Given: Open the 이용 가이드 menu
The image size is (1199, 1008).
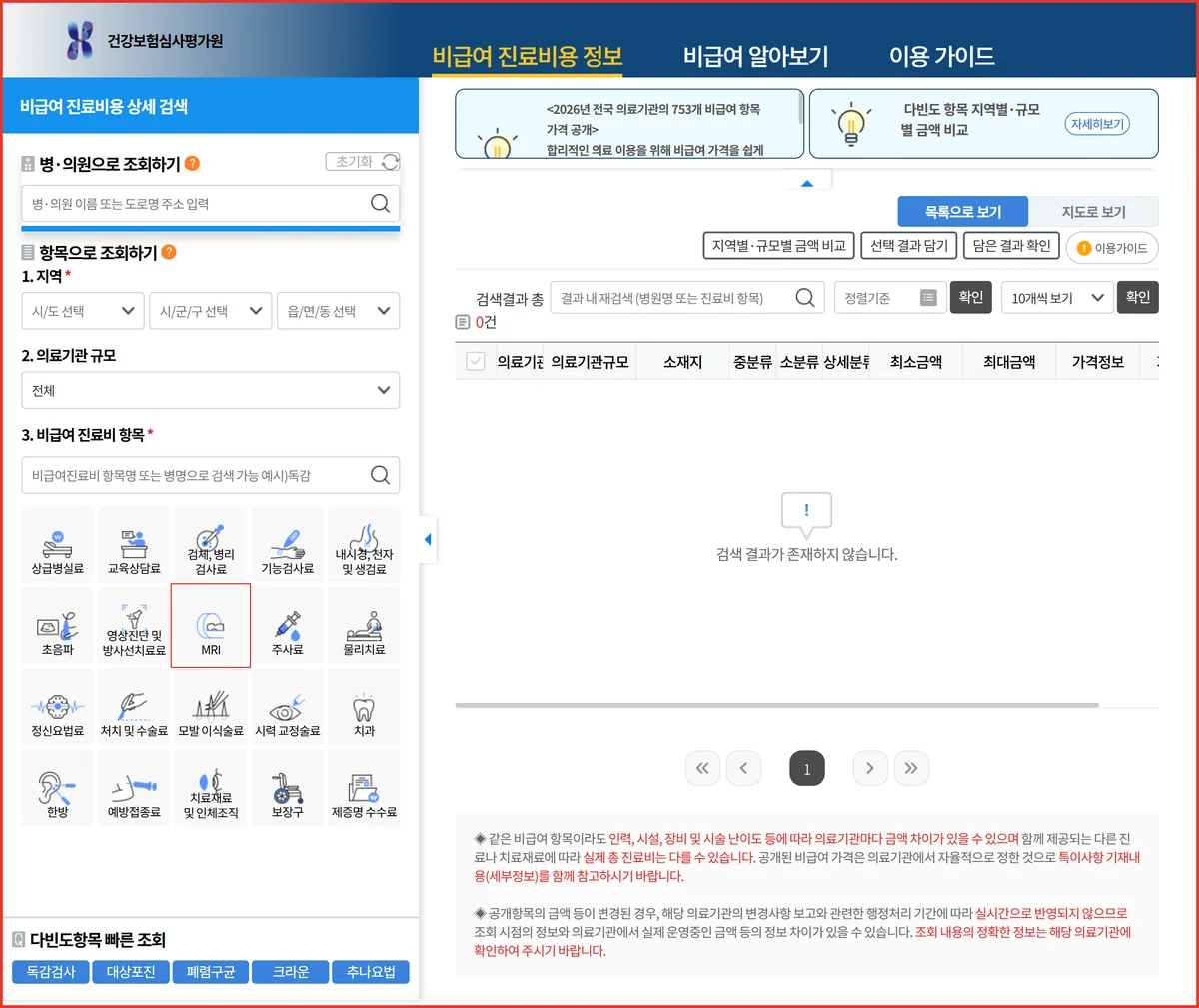Looking at the screenshot, I should coord(942,56).
